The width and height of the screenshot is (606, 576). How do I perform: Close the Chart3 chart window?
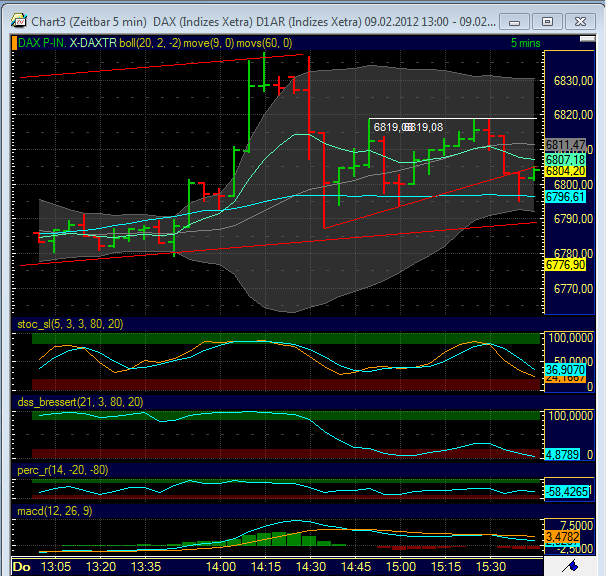tap(579, 19)
